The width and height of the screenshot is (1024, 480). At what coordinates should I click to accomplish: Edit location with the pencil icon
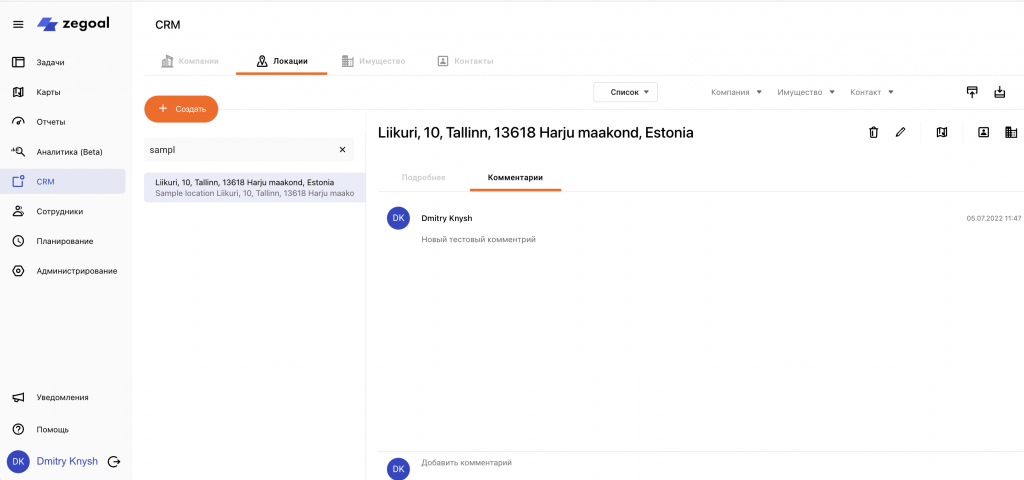tap(900, 132)
